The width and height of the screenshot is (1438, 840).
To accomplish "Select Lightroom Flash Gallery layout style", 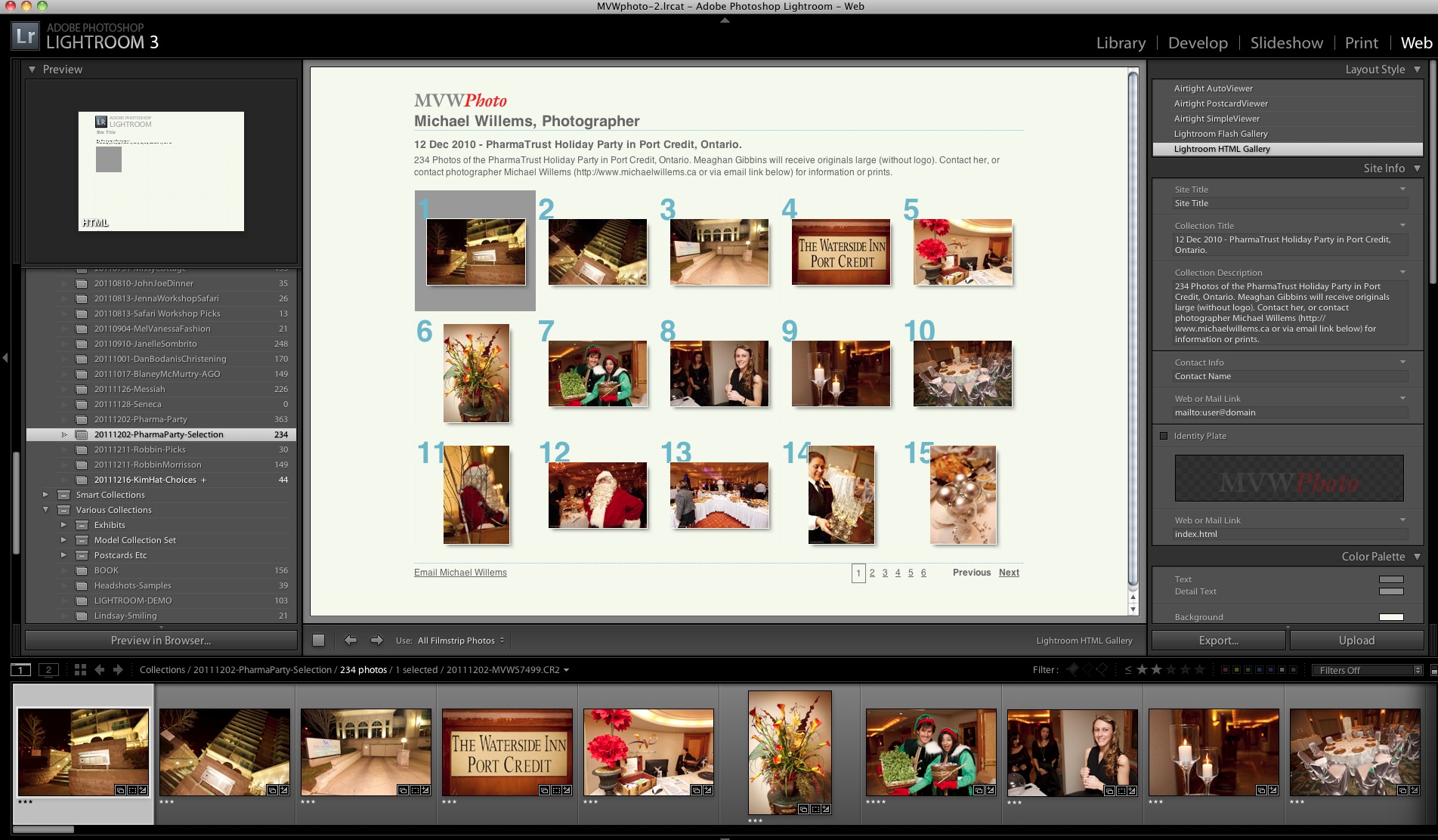I will pos(1220,134).
